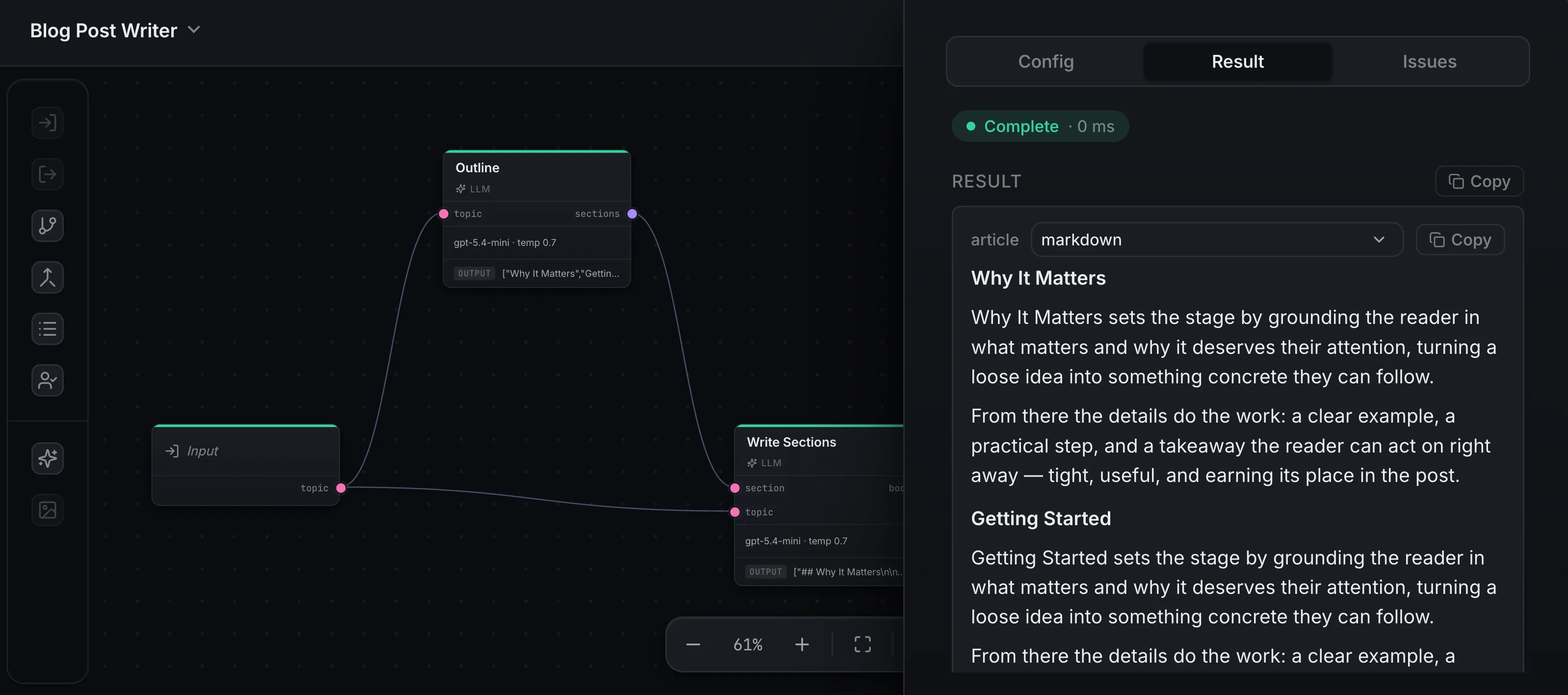Open the markdown format dropdown
The height and width of the screenshot is (695, 1568).
click(1217, 240)
